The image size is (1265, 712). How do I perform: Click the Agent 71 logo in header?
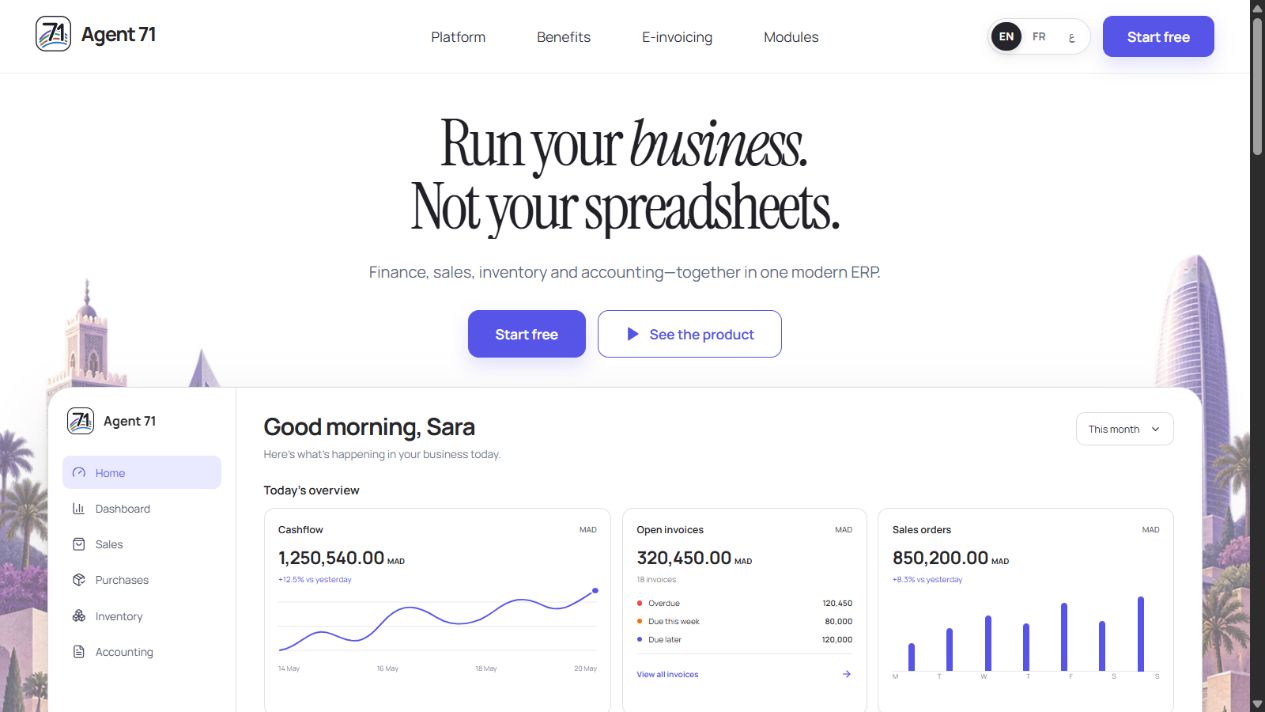(53, 34)
